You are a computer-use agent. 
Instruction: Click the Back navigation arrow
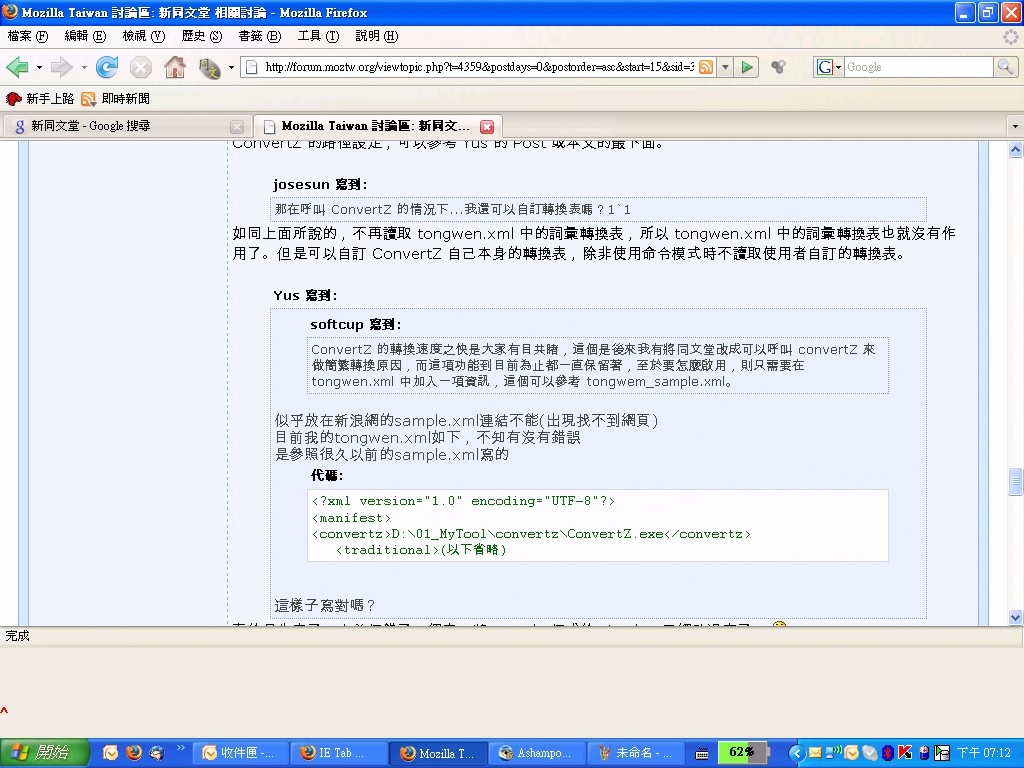point(17,67)
